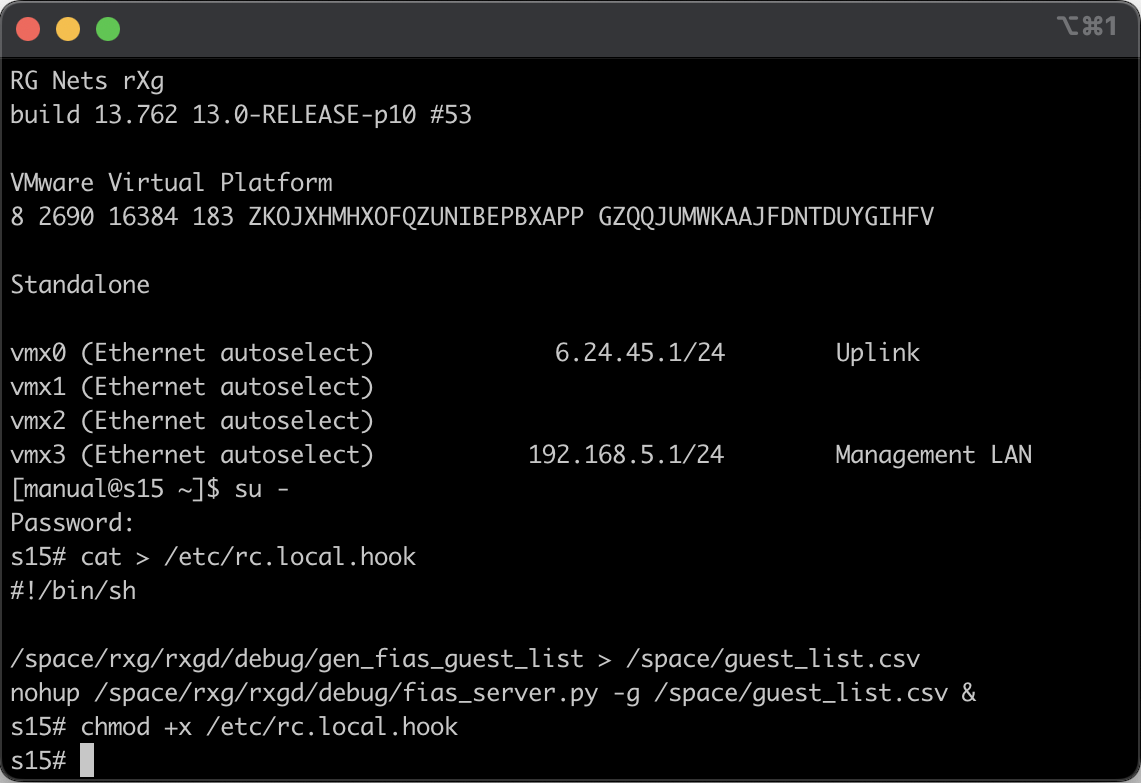
Task: Click the 'Uplink' label text
Action: (x=878, y=353)
